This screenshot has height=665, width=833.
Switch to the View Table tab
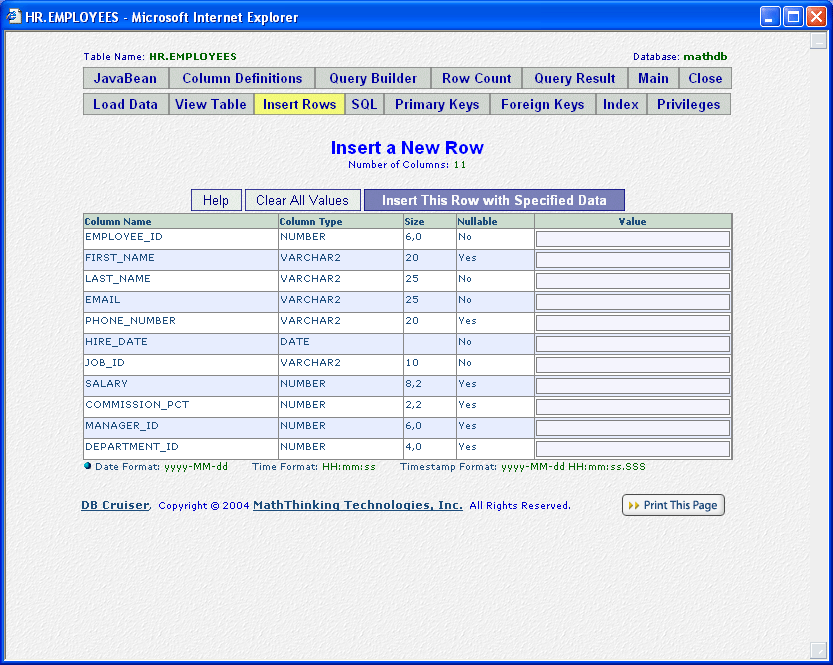coord(211,104)
